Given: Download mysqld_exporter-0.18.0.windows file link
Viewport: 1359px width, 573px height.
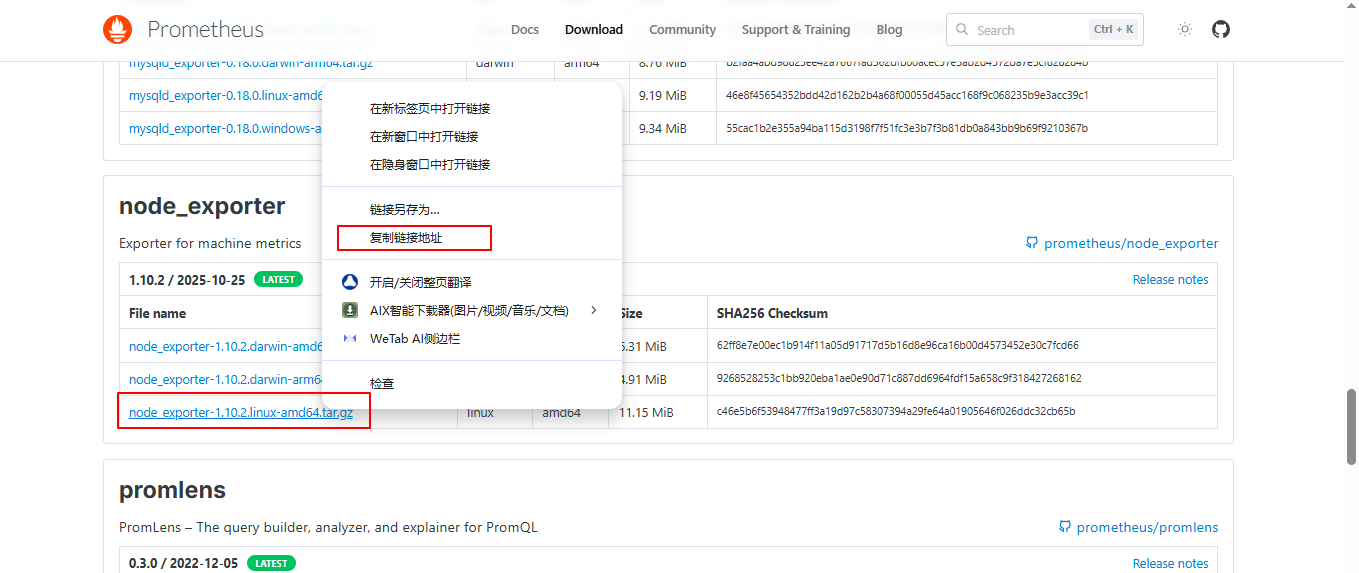Looking at the screenshot, I should tap(225, 128).
